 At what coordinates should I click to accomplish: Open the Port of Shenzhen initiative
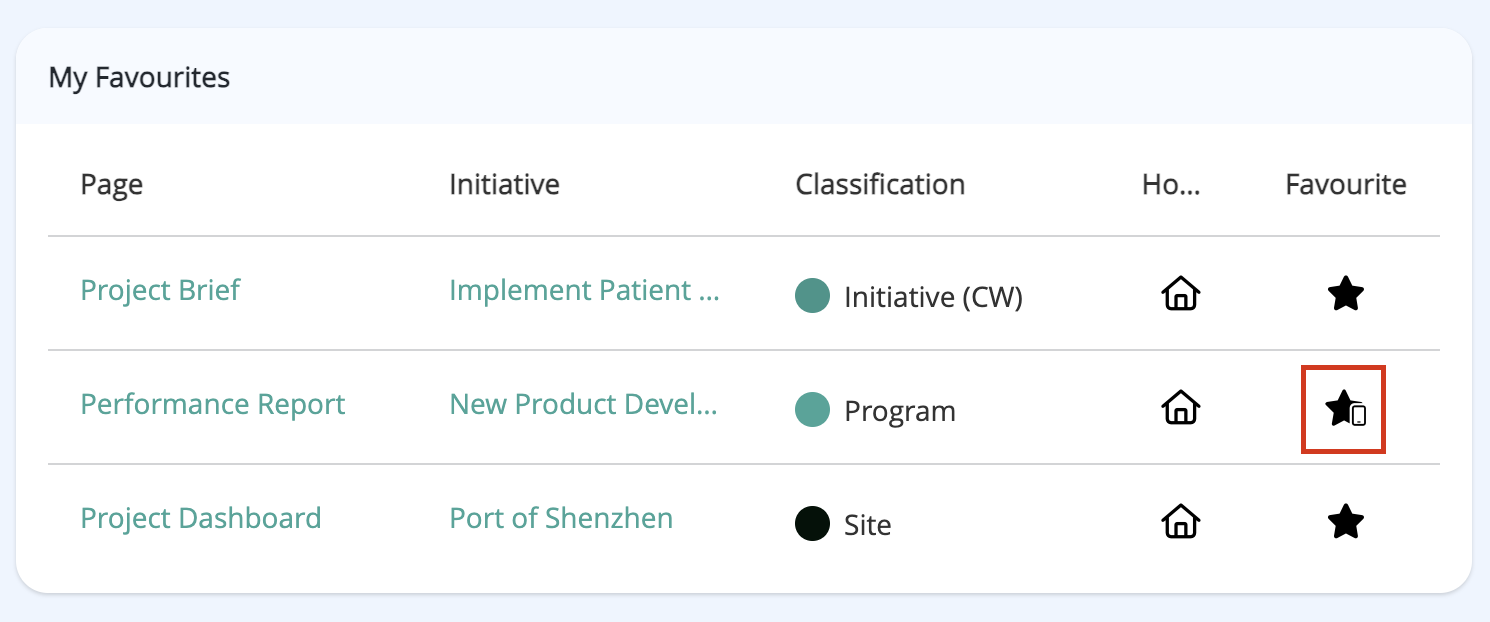point(561,518)
